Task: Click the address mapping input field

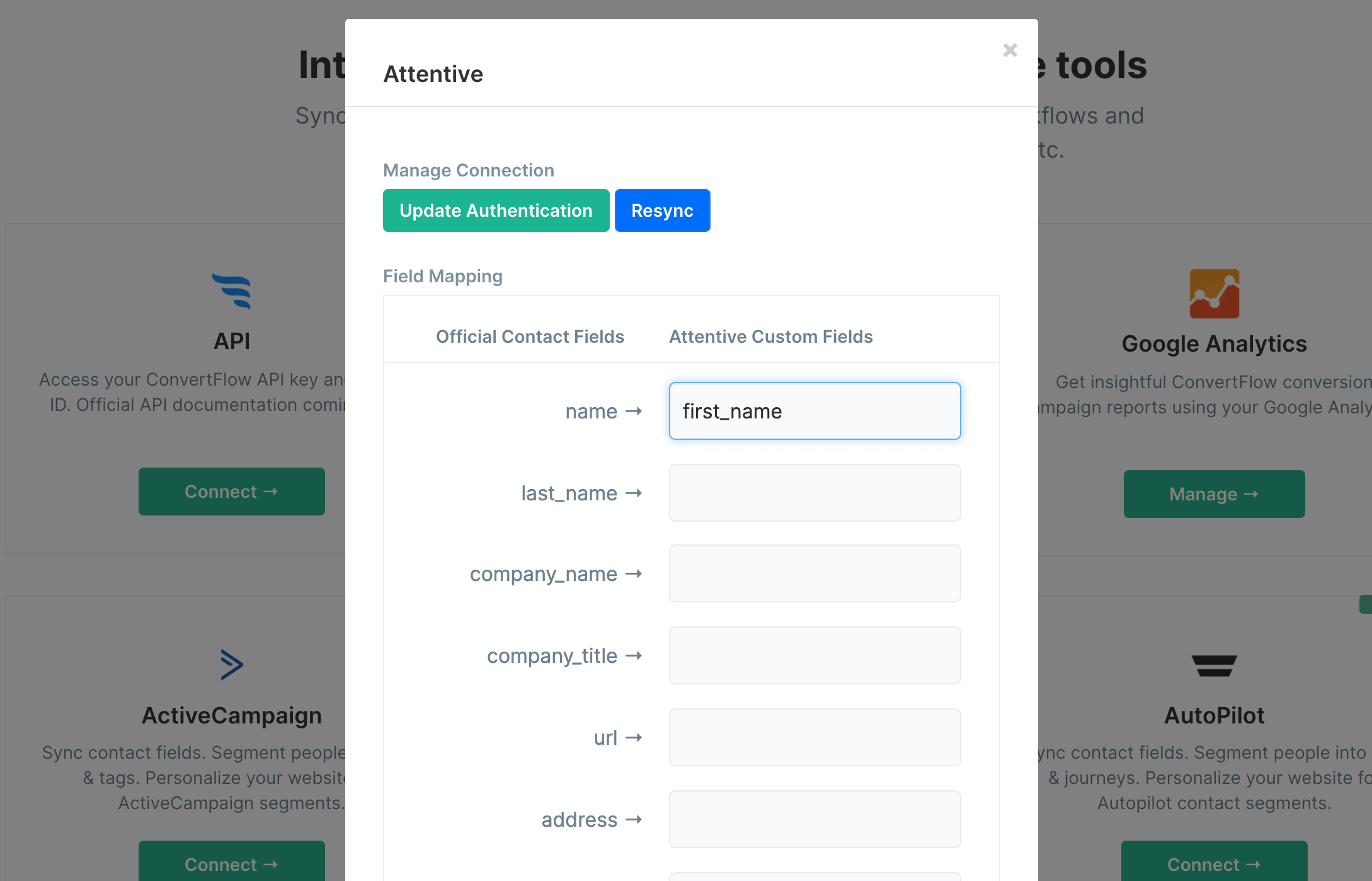Action: tap(815, 819)
